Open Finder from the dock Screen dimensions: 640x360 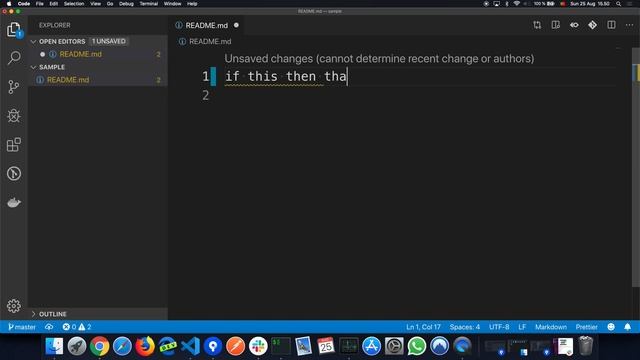coord(54,346)
